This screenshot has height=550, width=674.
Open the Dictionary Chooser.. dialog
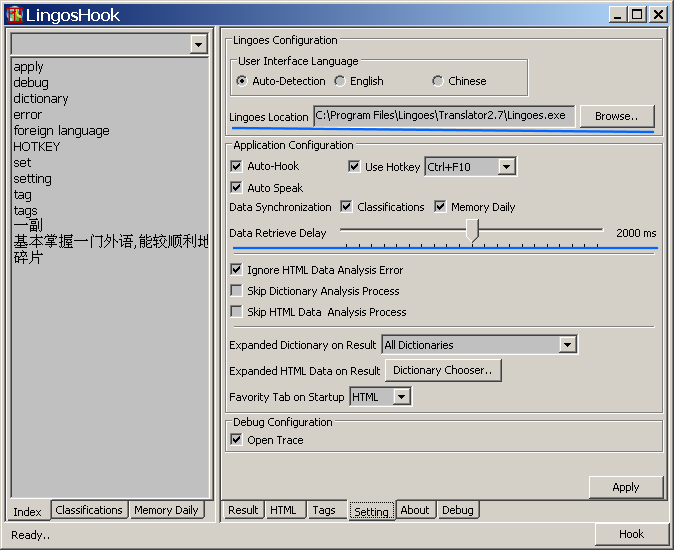tap(443, 370)
